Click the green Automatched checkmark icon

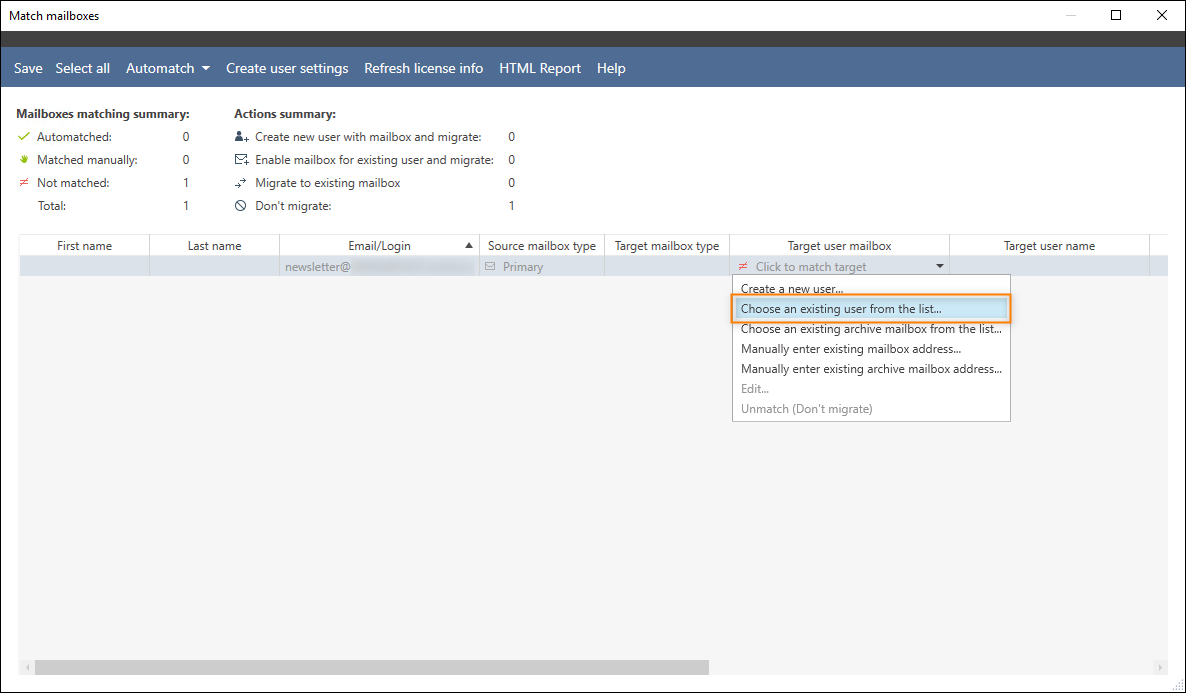point(23,137)
